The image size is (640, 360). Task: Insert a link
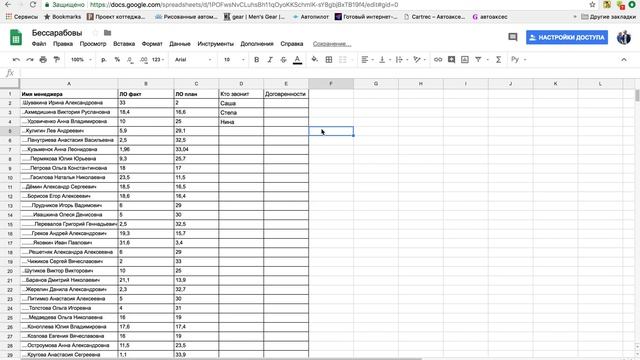click(438, 60)
